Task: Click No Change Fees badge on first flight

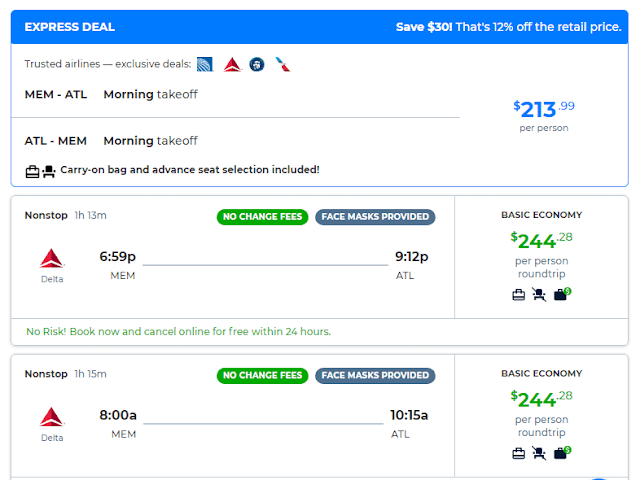Action: point(262,217)
